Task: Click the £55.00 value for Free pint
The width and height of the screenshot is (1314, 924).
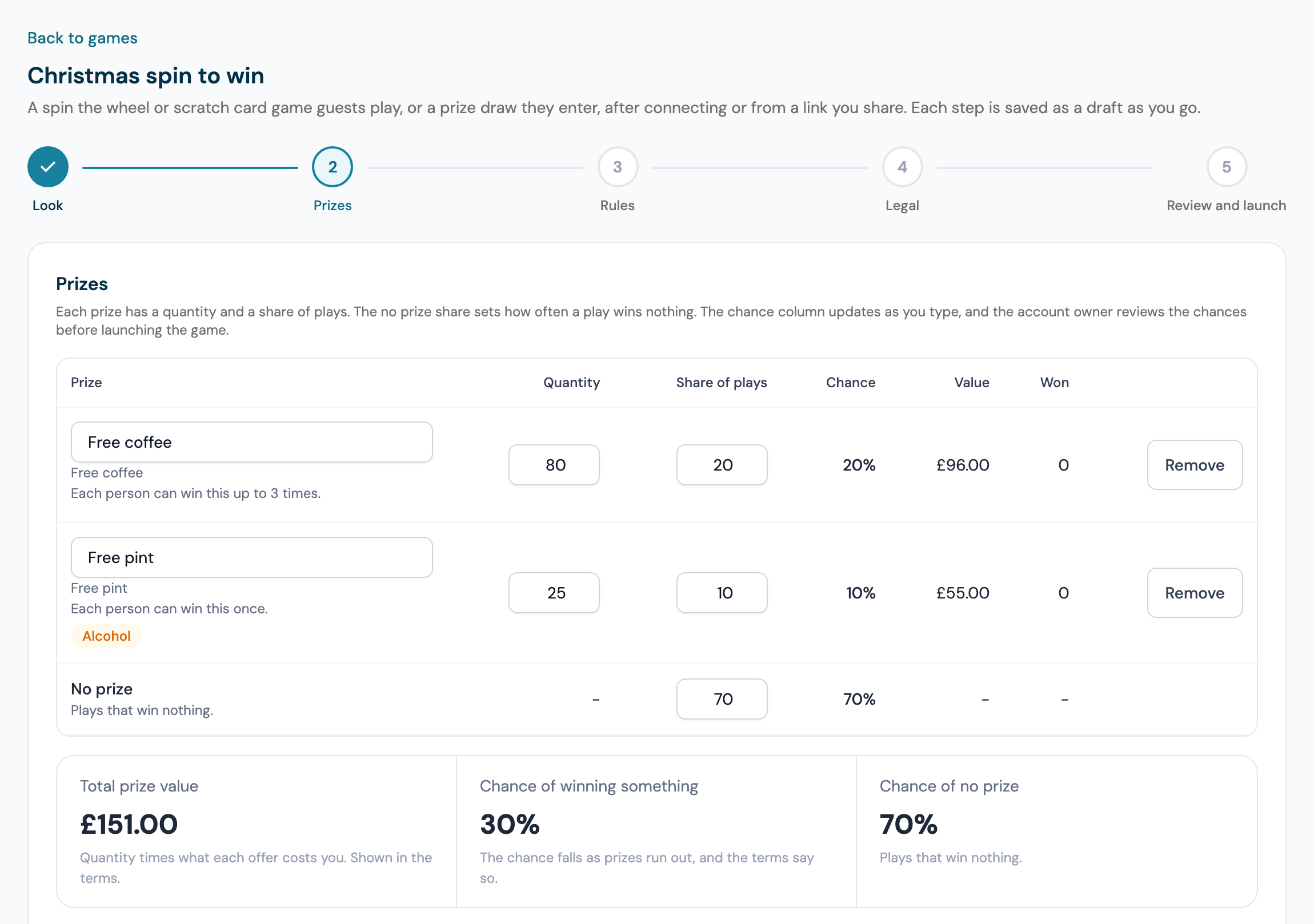Action: [963, 593]
